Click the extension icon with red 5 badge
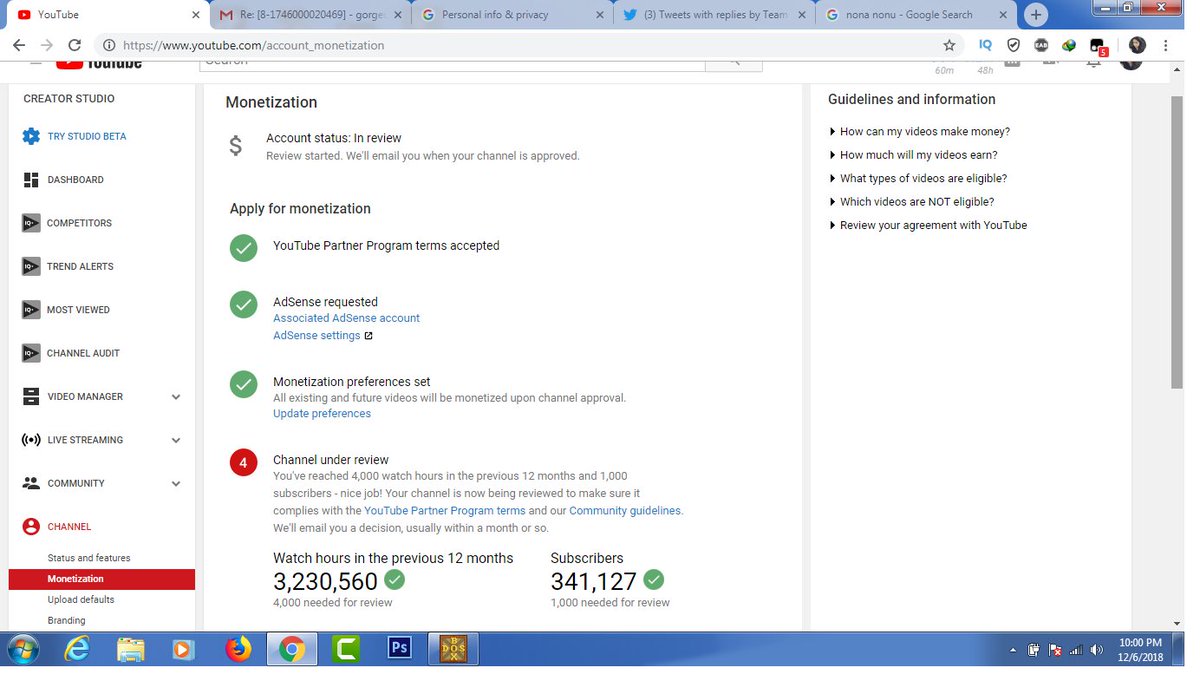 [1099, 46]
